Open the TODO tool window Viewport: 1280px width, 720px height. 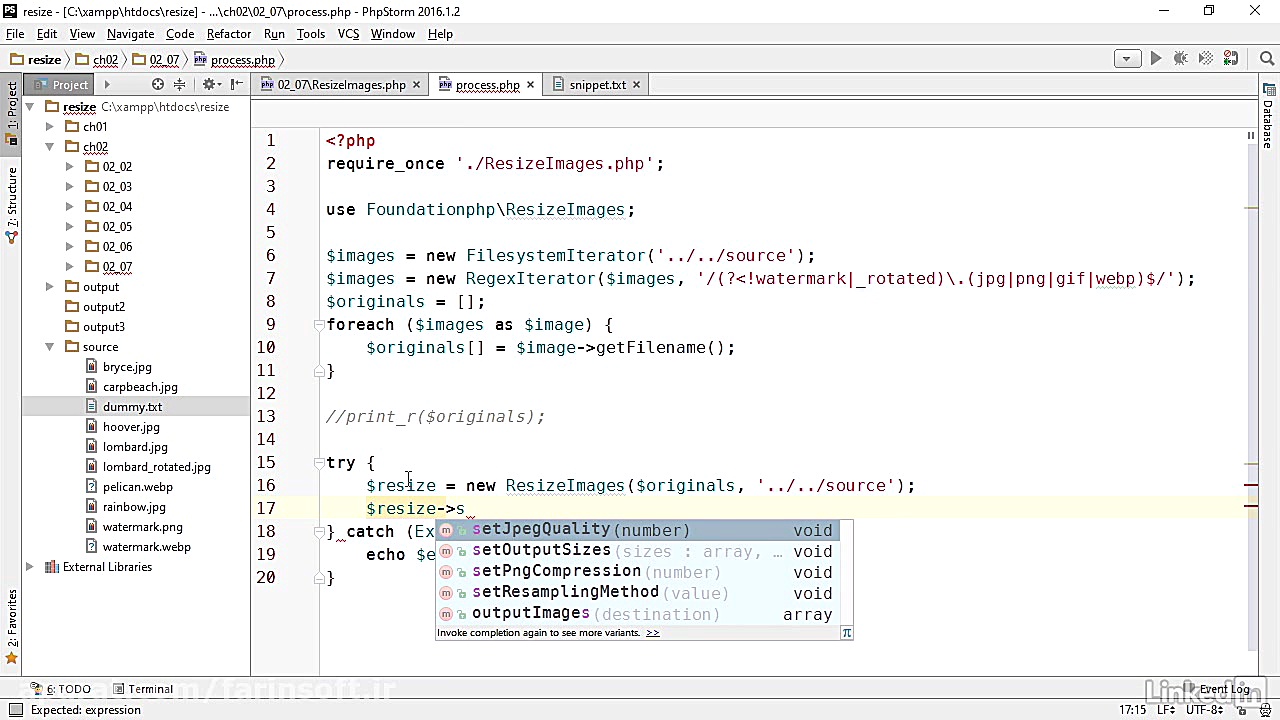click(61, 689)
